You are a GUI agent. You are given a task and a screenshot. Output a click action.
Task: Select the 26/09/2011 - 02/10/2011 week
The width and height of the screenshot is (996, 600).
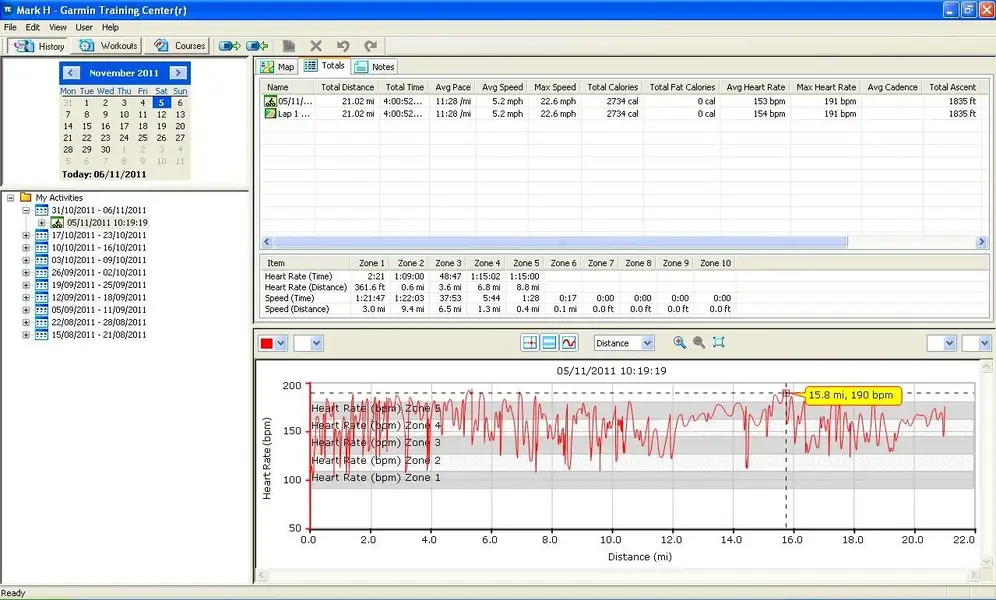tap(98, 272)
